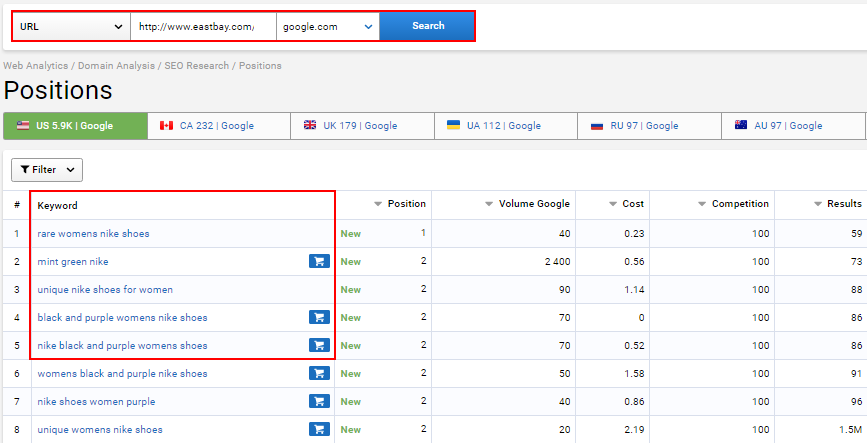Switch to RU 97 Google tab

pyautogui.click(x=649, y=126)
